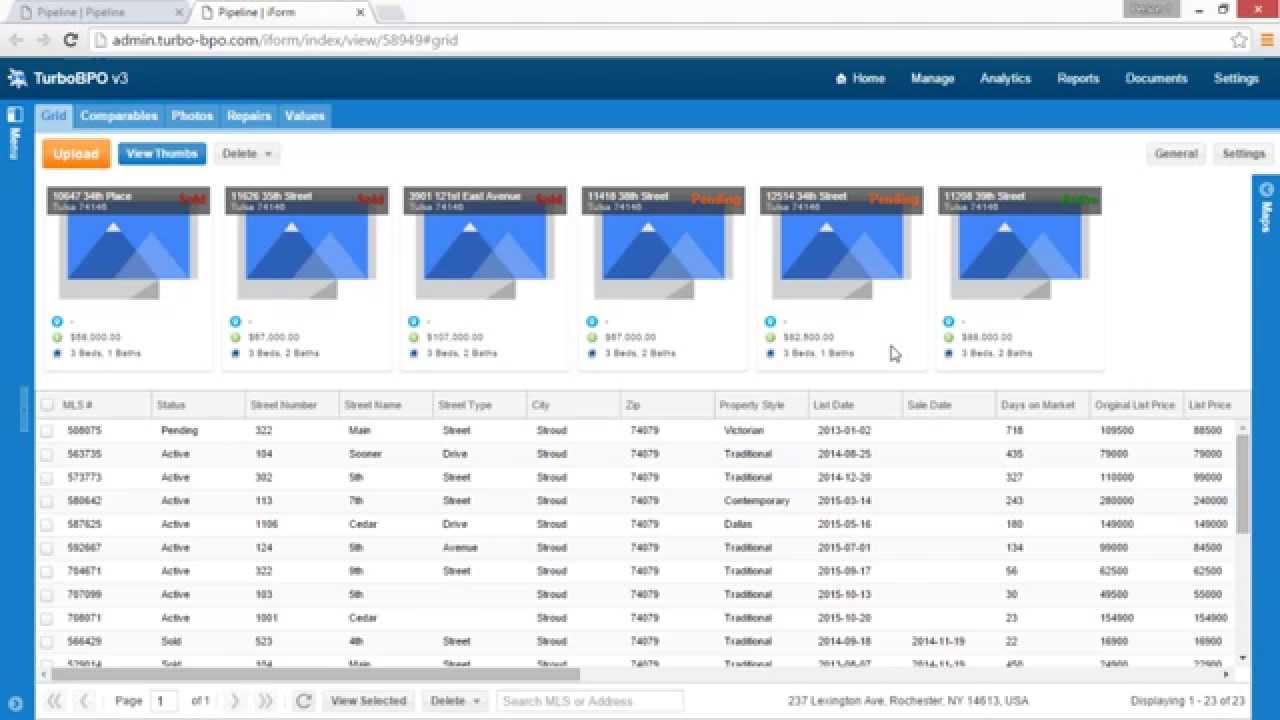This screenshot has height=720, width=1280.
Task: Open the left Menu side panel
Action: point(15,131)
